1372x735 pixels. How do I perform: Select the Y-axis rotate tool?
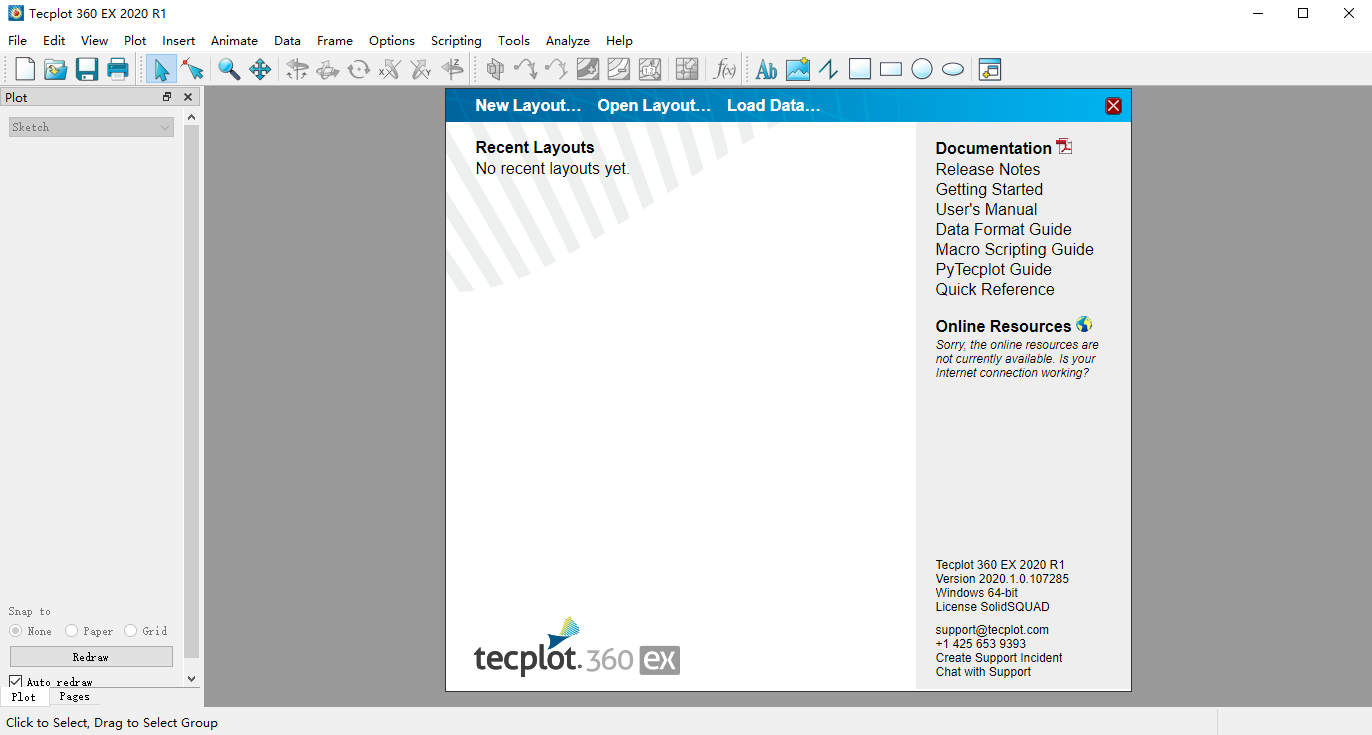[421, 69]
